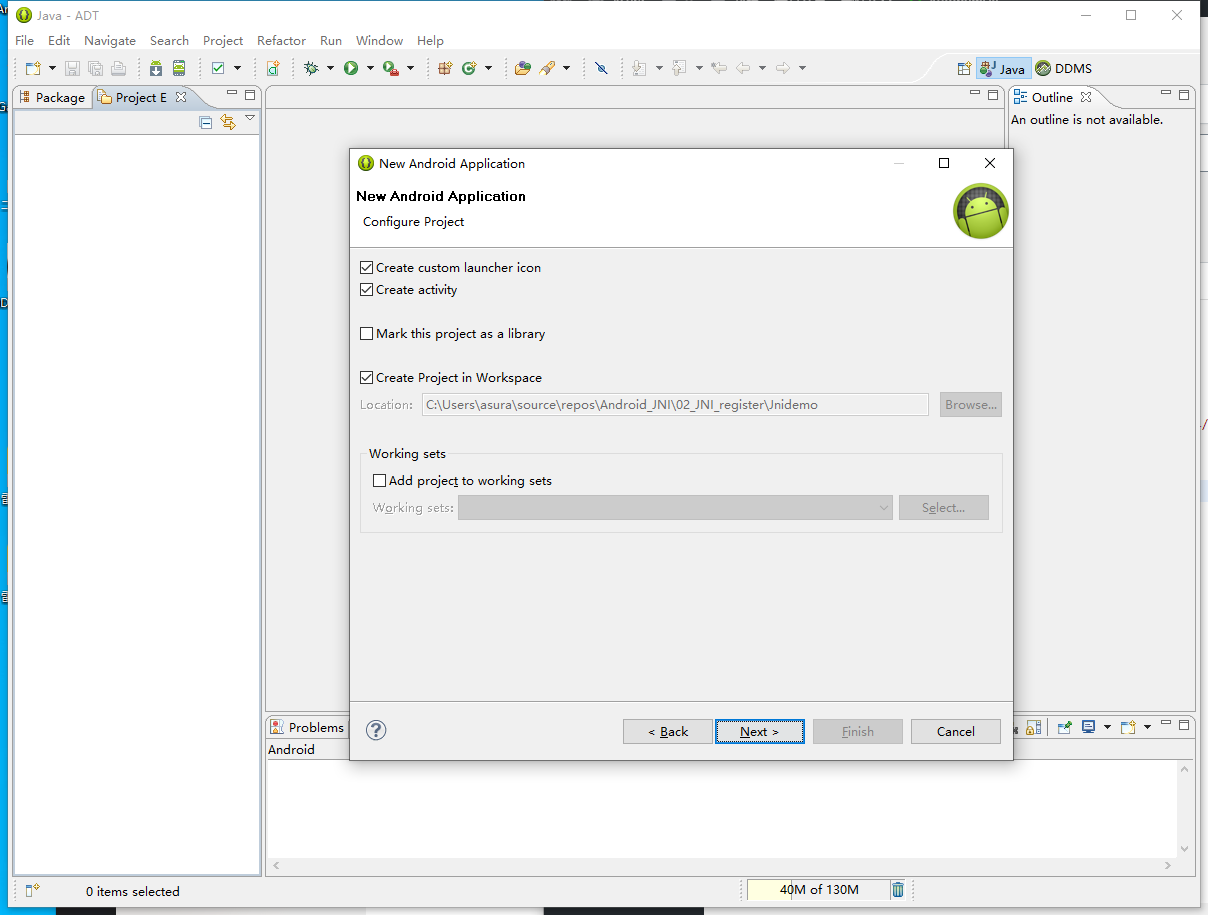Switch to the DDMS perspective
The height and width of the screenshot is (915, 1208).
(x=1064, y=69)
